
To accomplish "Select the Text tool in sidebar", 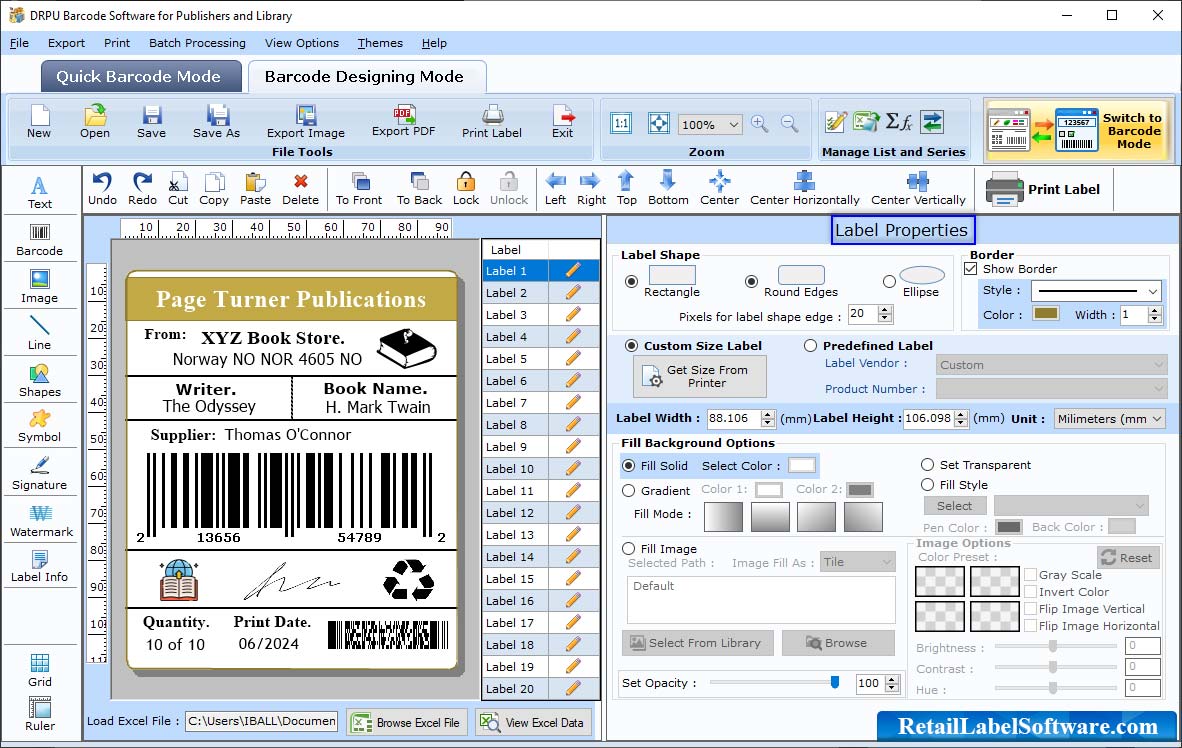I will pos(39,192).
